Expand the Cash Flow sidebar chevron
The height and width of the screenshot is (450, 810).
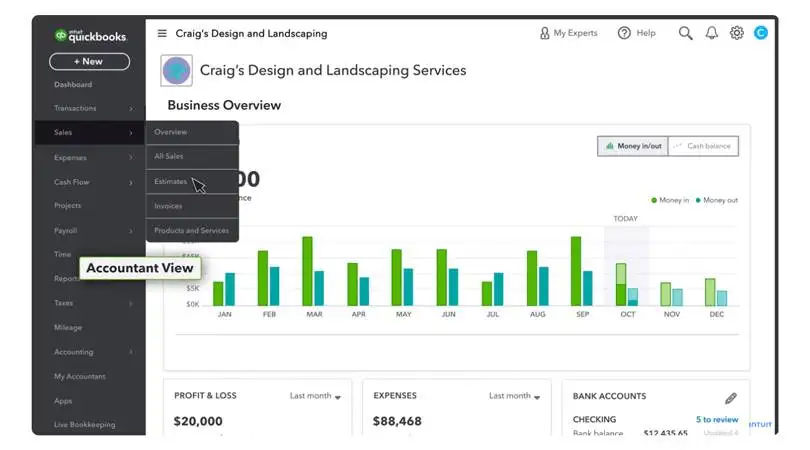point(131,182)
